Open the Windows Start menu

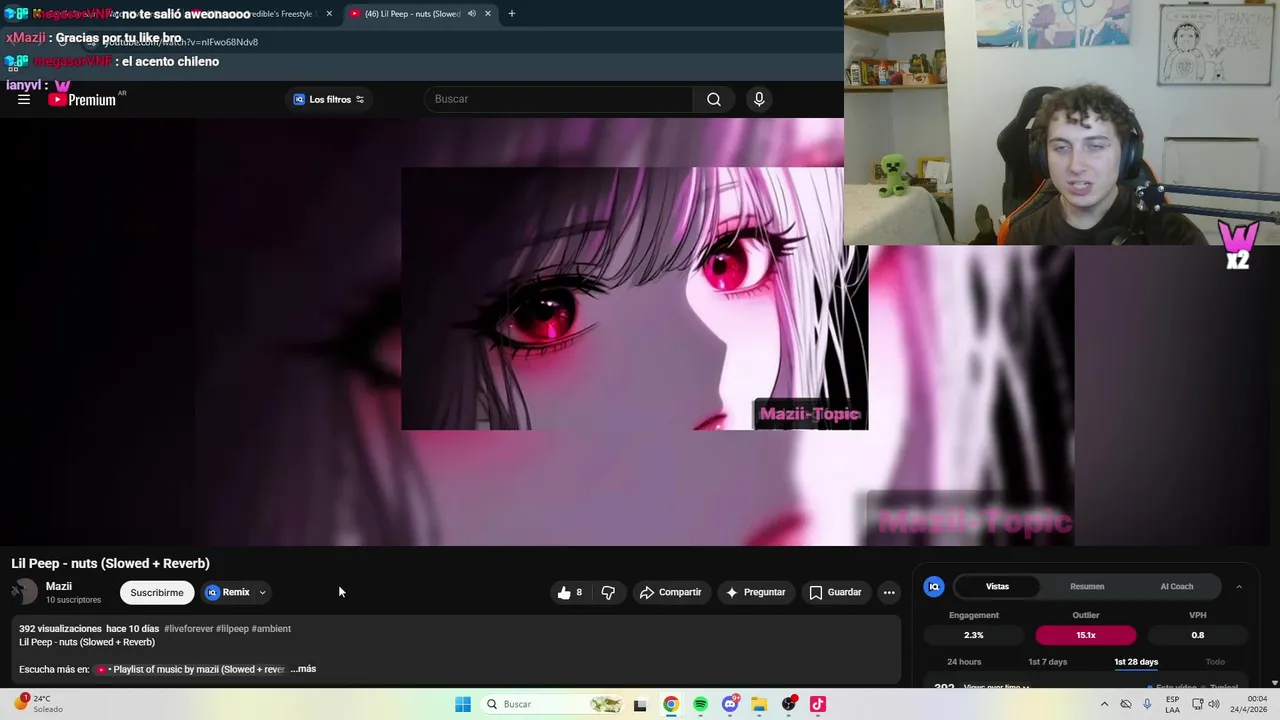tap(463, 704)
